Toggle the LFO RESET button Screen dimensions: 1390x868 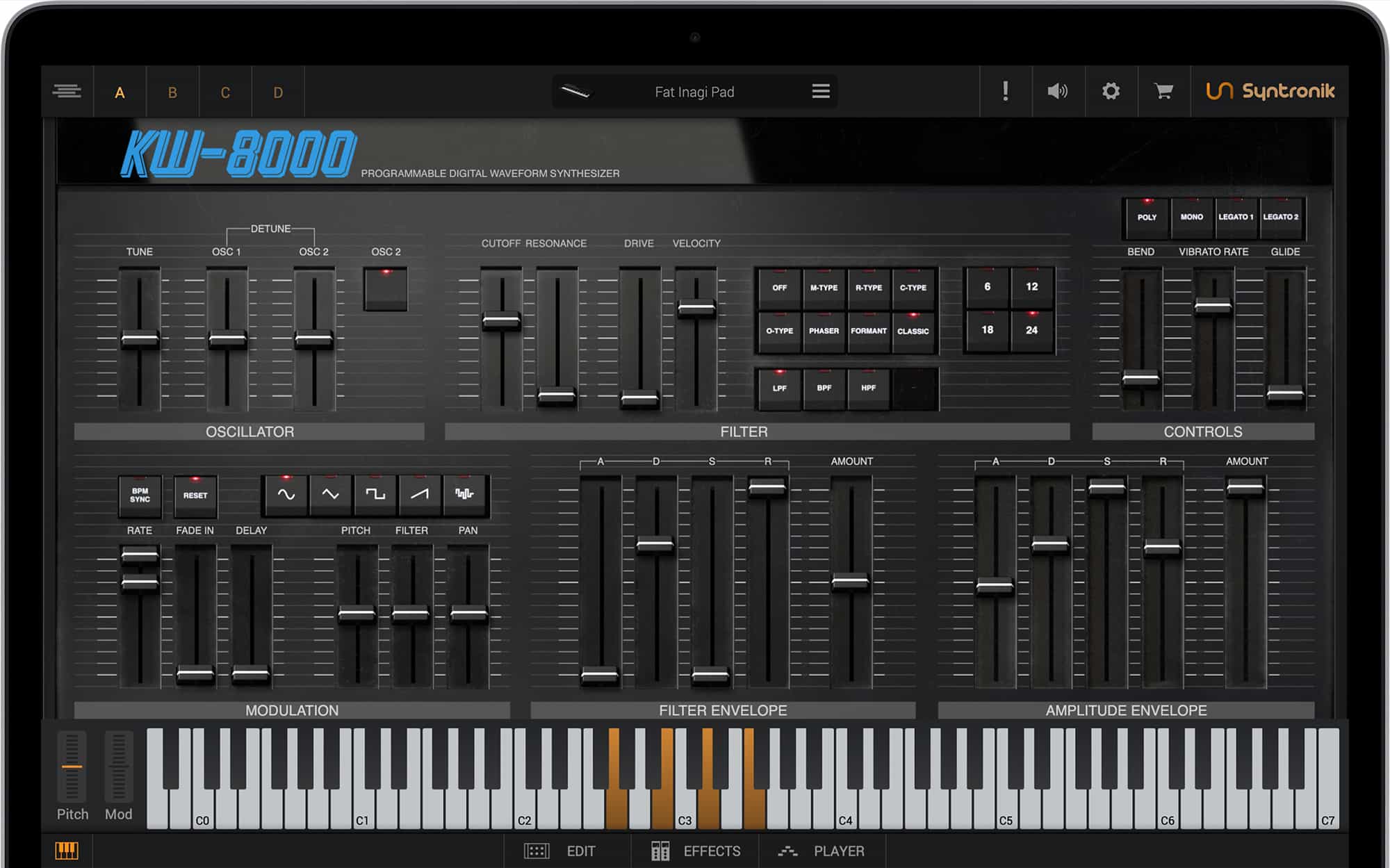pyautogui.click(x=195, y=496)
